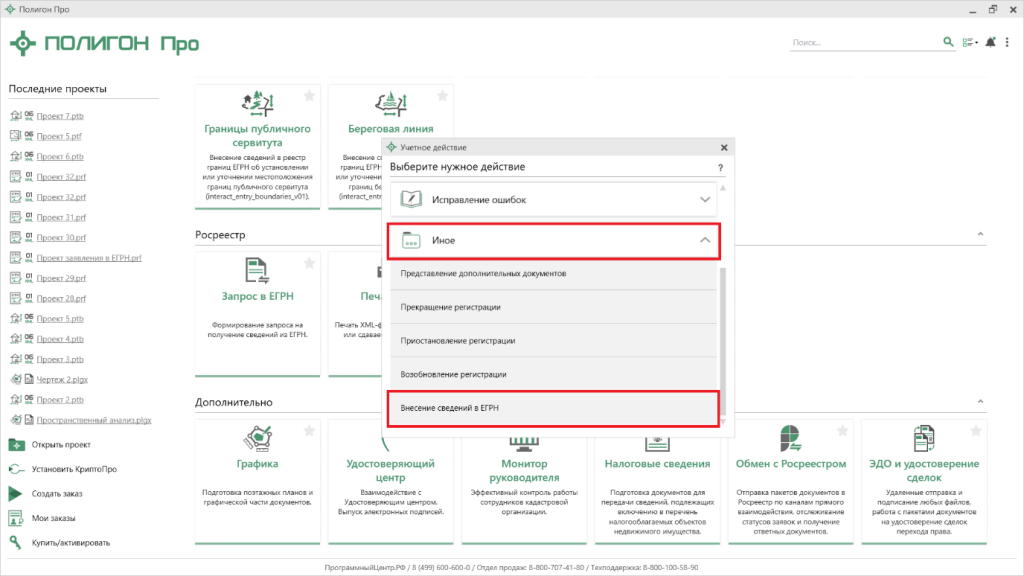Screen dimensions: 1024x576
Task: Open the Графика module icon
Action: pos(257,438)
